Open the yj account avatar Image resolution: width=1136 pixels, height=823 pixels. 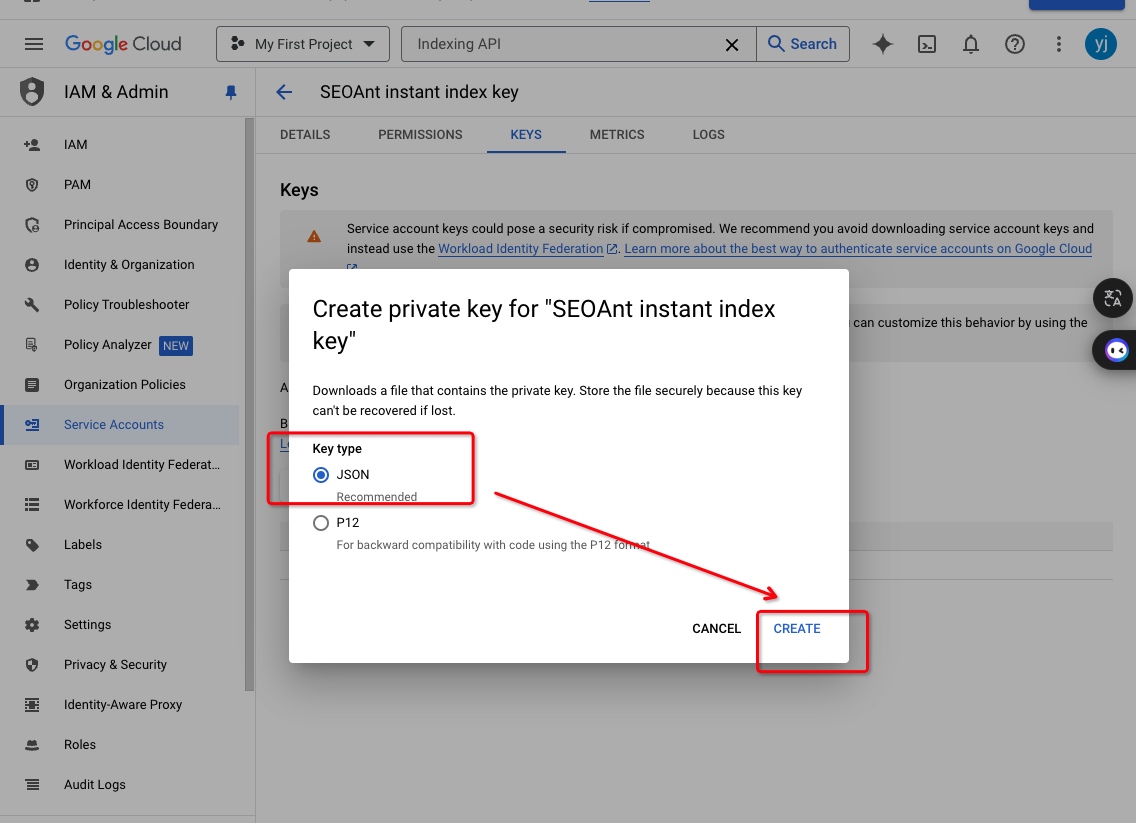1100,44
